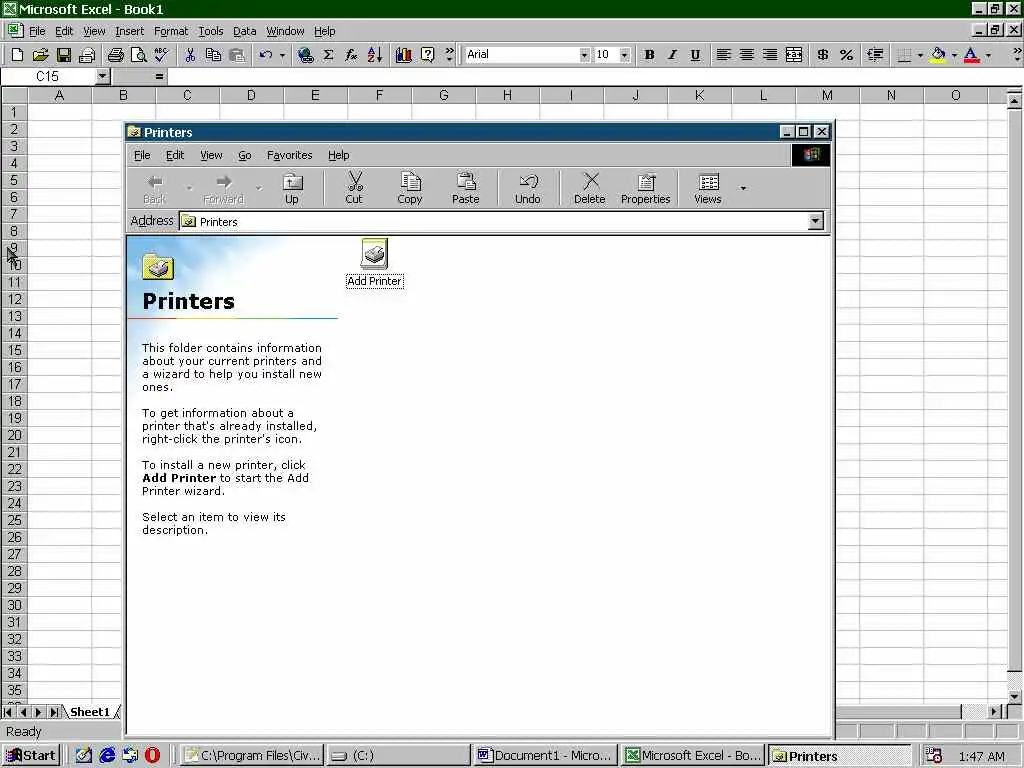Switch to Document1 Microsoft Word taskbar button
The image size is (1024, 768).
(x=546, y=756)
